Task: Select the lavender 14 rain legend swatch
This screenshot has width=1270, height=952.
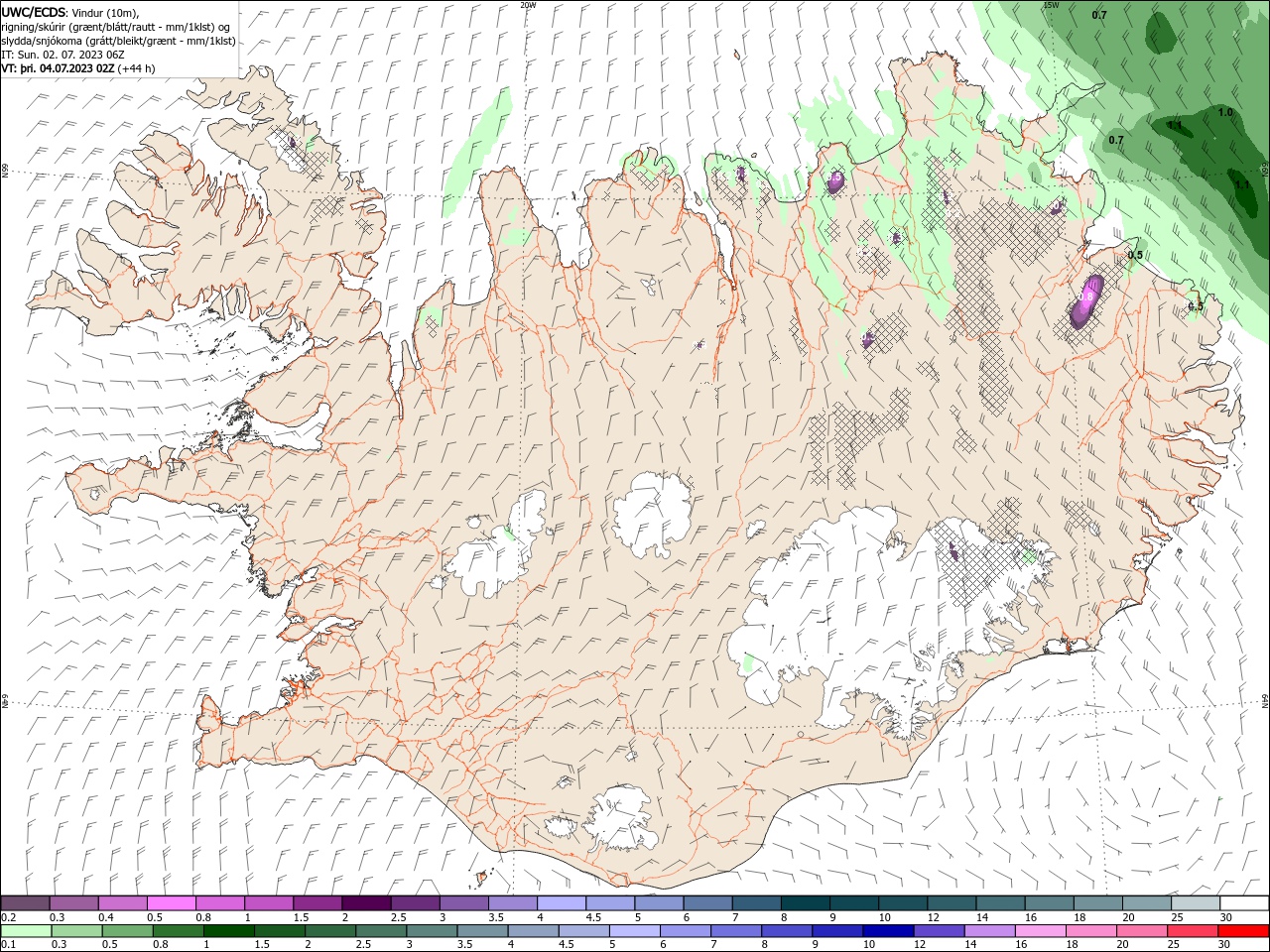Action: click(x=990, y=931)
